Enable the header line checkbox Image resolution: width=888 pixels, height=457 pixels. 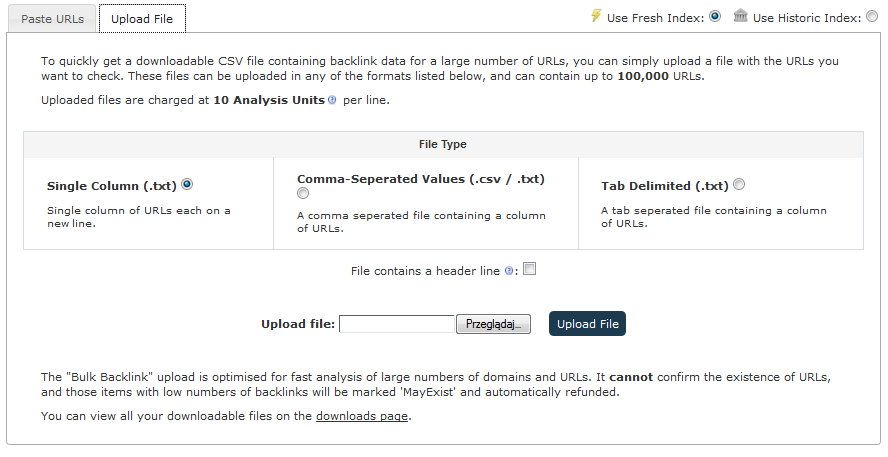[x=530, y=269]
